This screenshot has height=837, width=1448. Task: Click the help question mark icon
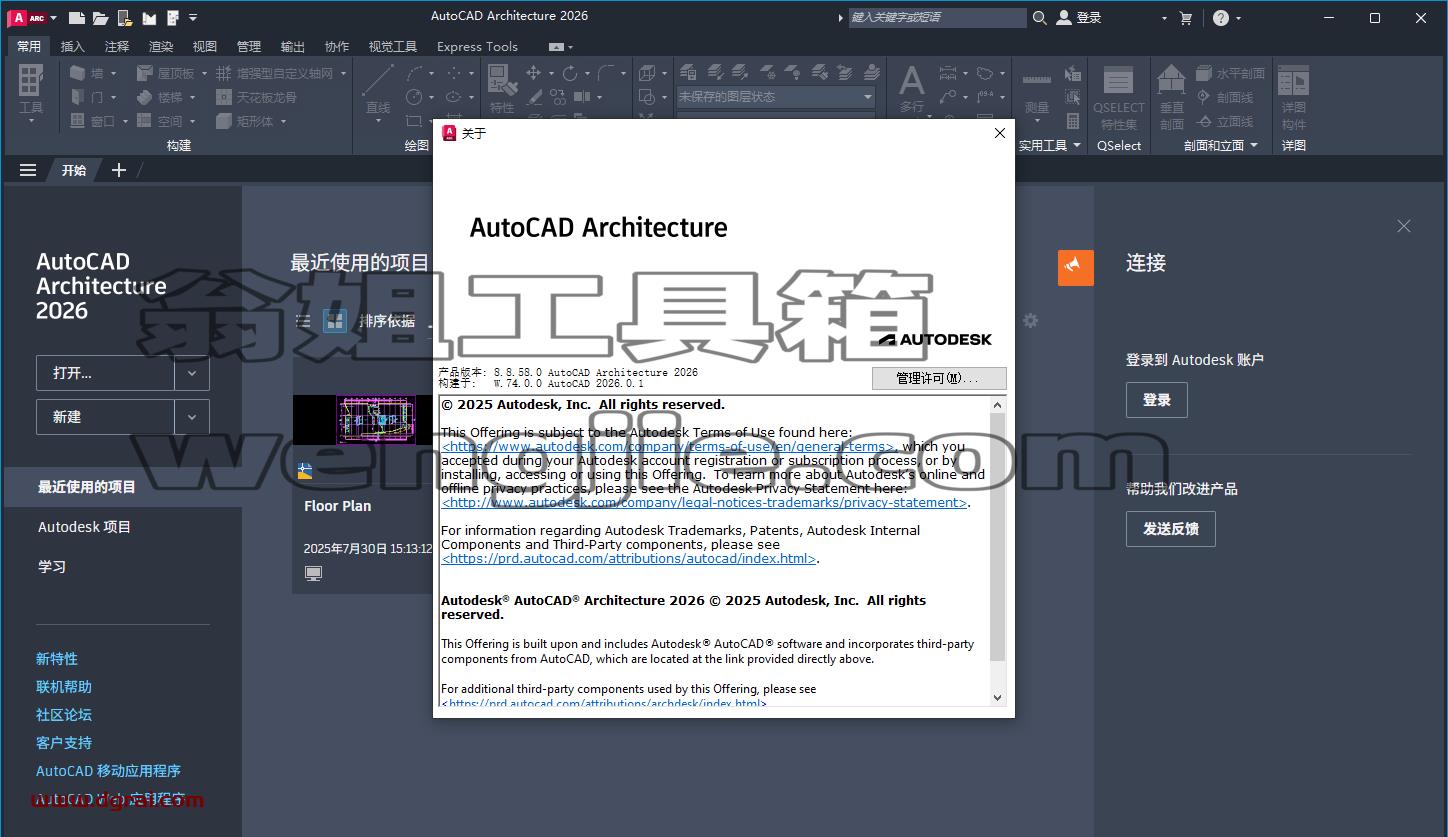pyautogui.click(x=1221, y=18)
